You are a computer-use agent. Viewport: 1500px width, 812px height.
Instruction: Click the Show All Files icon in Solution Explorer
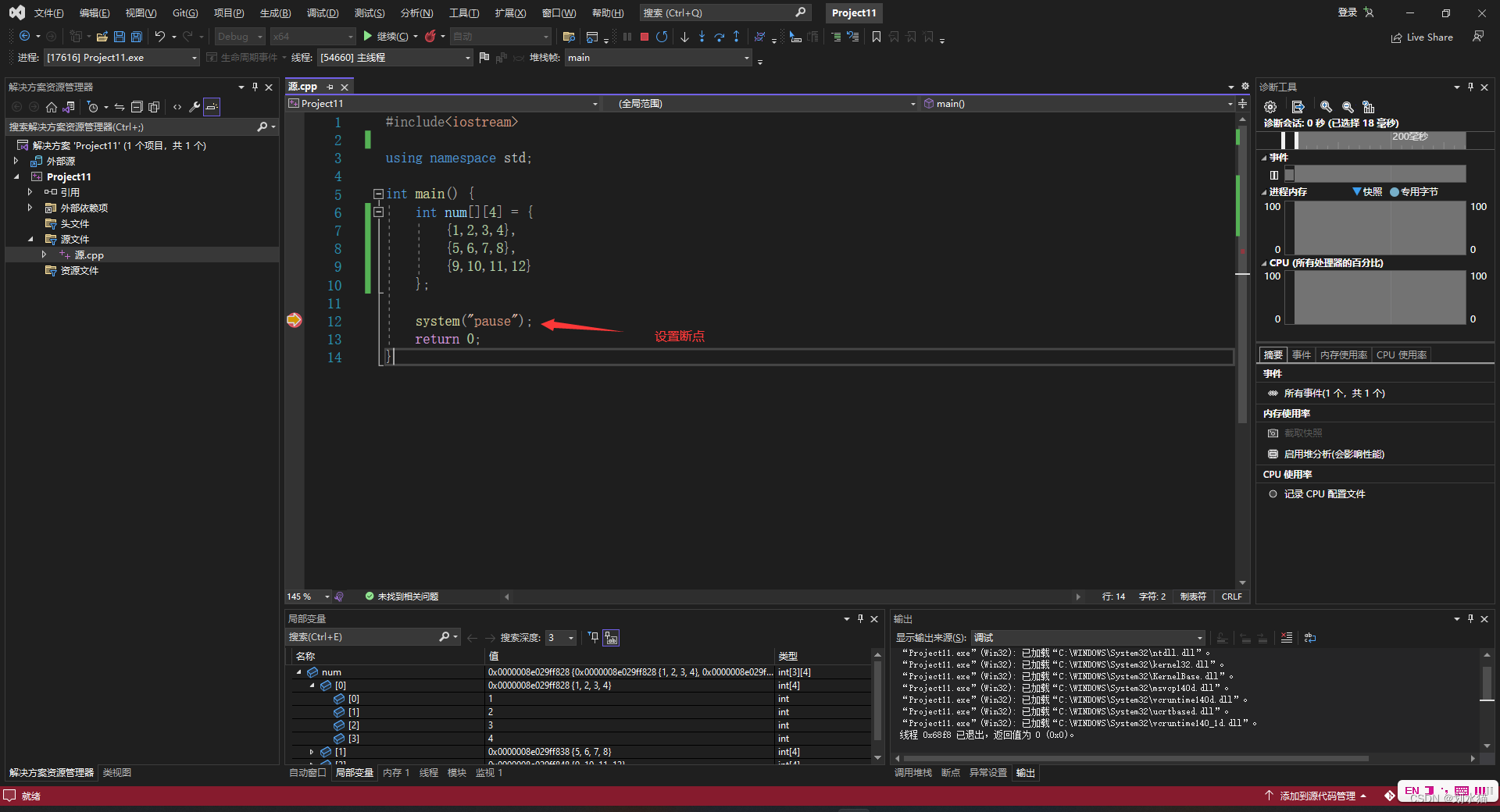point(154,107)
